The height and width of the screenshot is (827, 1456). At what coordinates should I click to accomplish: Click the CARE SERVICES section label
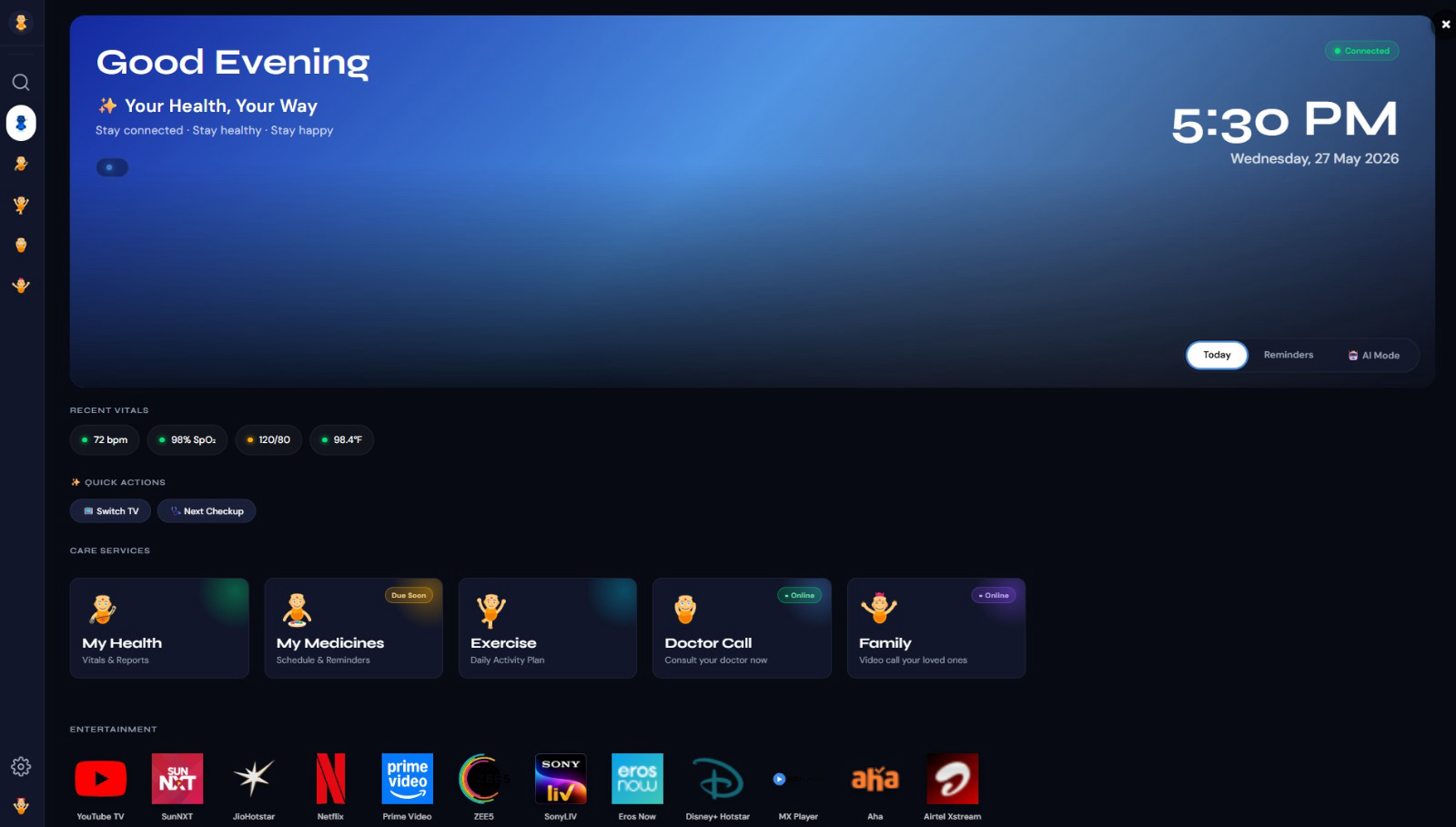(x=110, y=550)
